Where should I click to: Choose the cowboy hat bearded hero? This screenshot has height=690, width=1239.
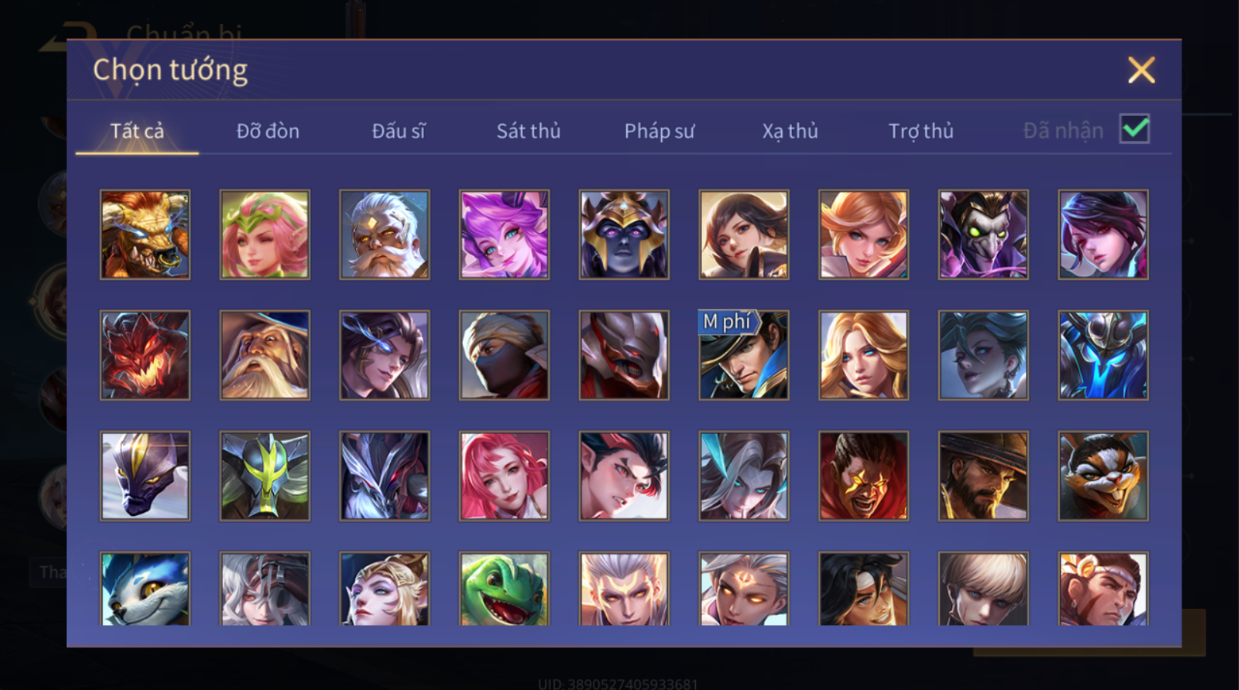coord(983,476)
